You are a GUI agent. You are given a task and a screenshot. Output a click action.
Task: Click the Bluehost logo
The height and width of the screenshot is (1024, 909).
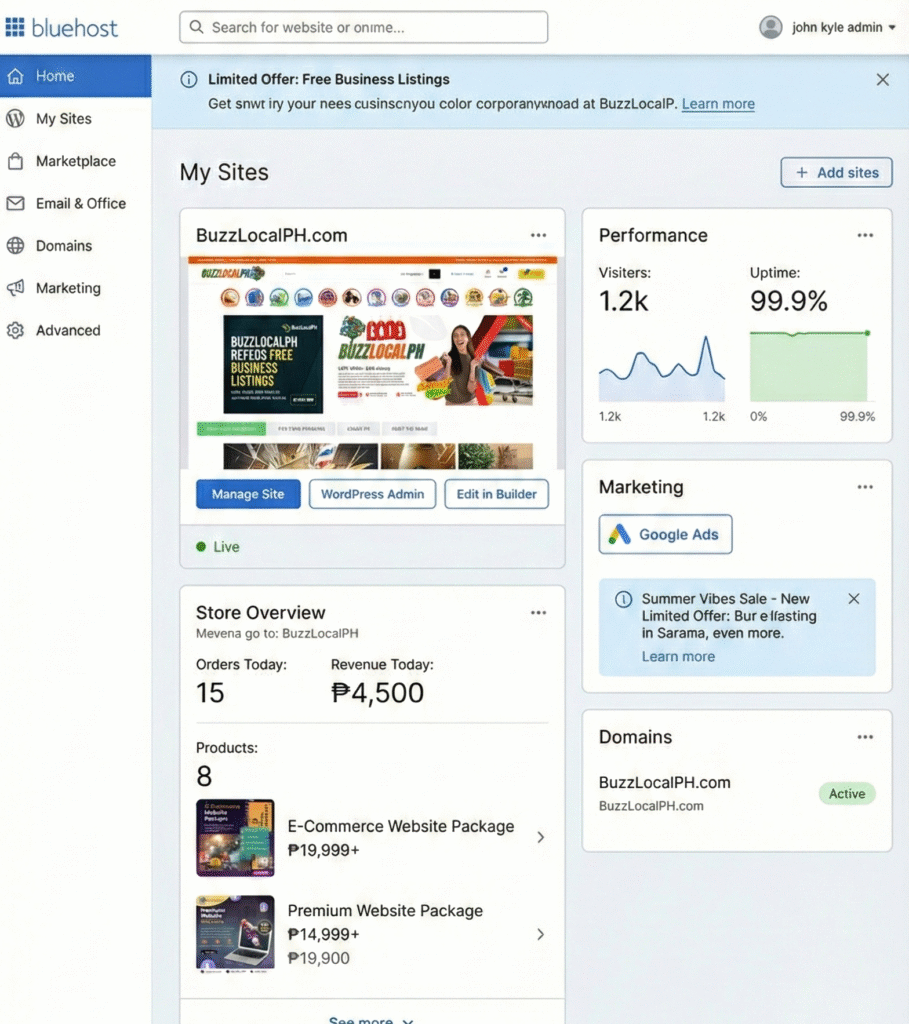(61, 27)
